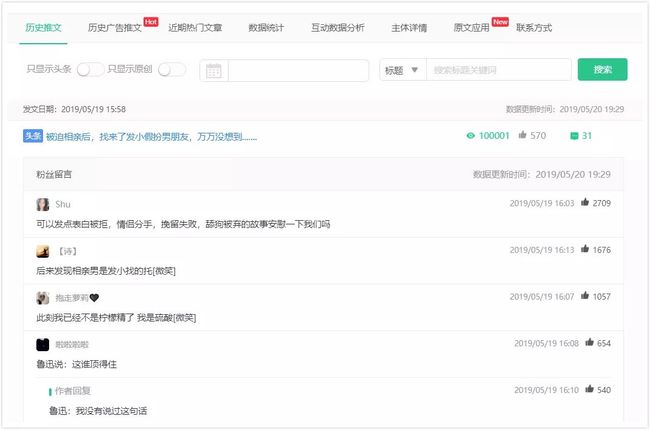Click the like icon beside 654
650x430 pixels.
click(x=589, y=342)
